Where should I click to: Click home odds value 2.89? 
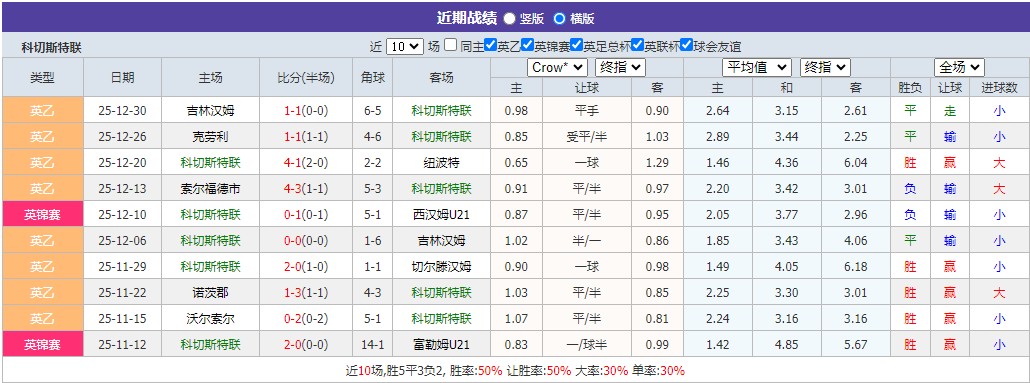click(717, 137)
